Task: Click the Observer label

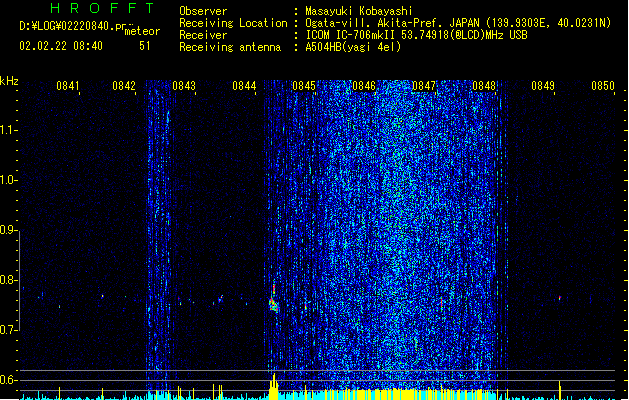Action: [203, 11]
